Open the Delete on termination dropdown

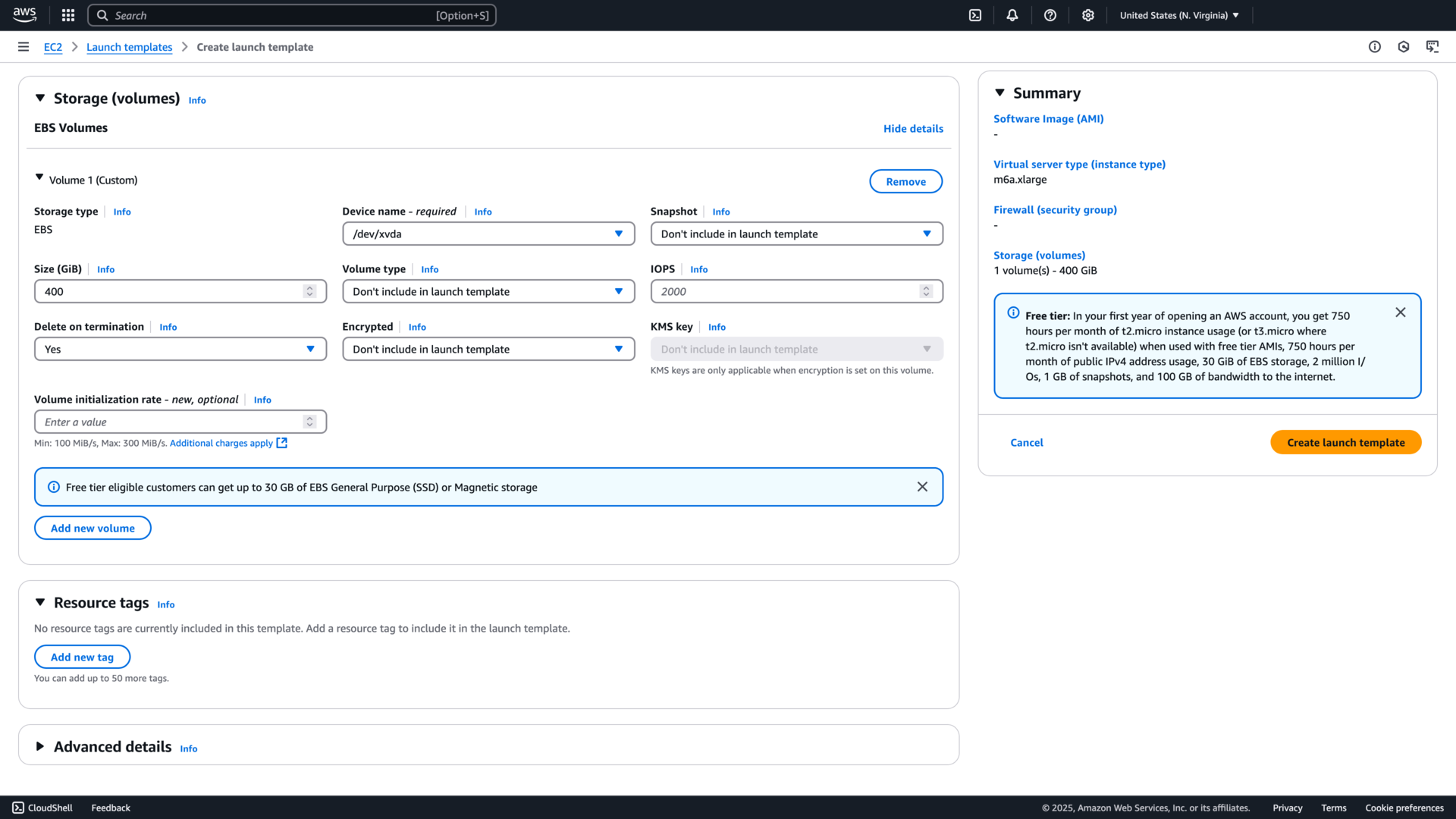point(180,349)
